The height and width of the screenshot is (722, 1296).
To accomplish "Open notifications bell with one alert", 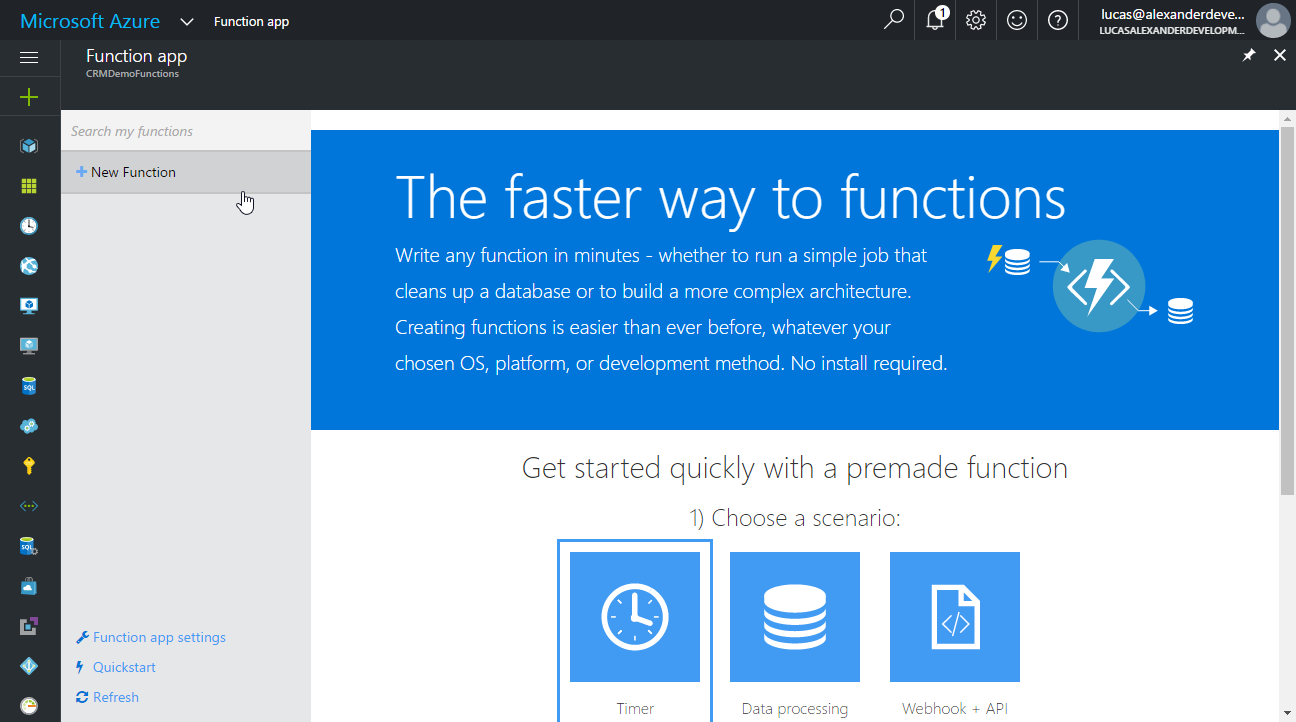I will (x=935, y=20).
